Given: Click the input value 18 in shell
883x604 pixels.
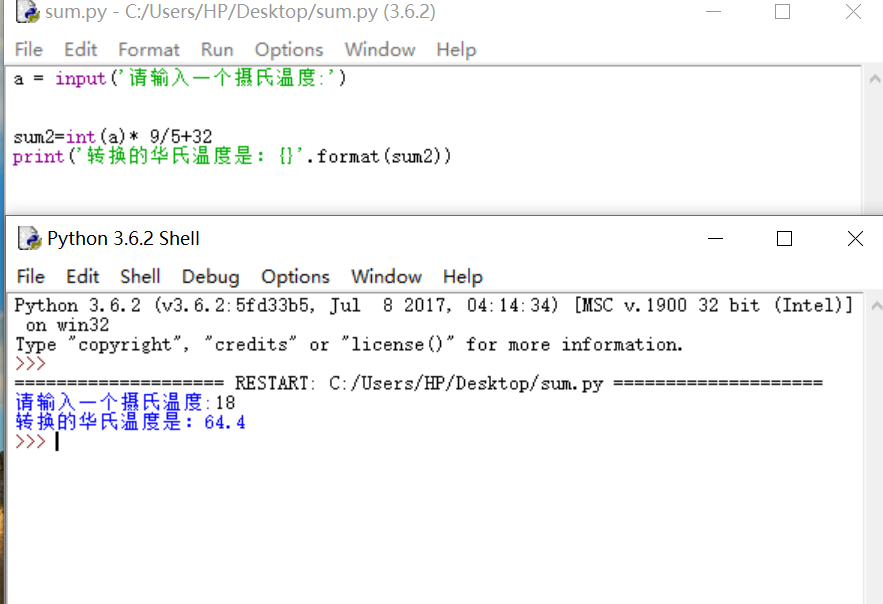Looking at the screenshot, I should (x=225, y=402).
